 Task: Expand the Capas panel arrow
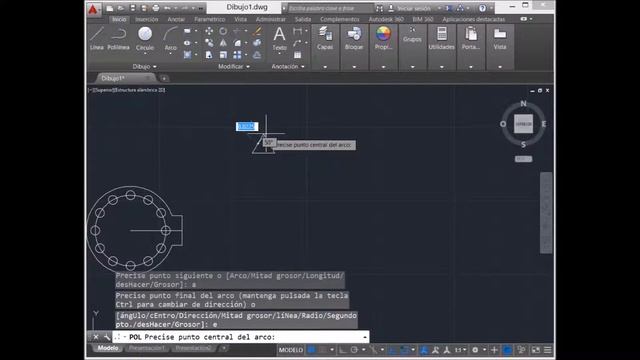tap(325, 67)
